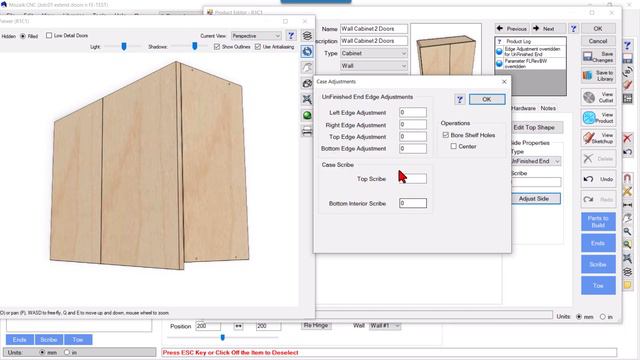Click the help icon in far-right toolbar top
This screenshot has height=360, width=640.
click(627, 45)
